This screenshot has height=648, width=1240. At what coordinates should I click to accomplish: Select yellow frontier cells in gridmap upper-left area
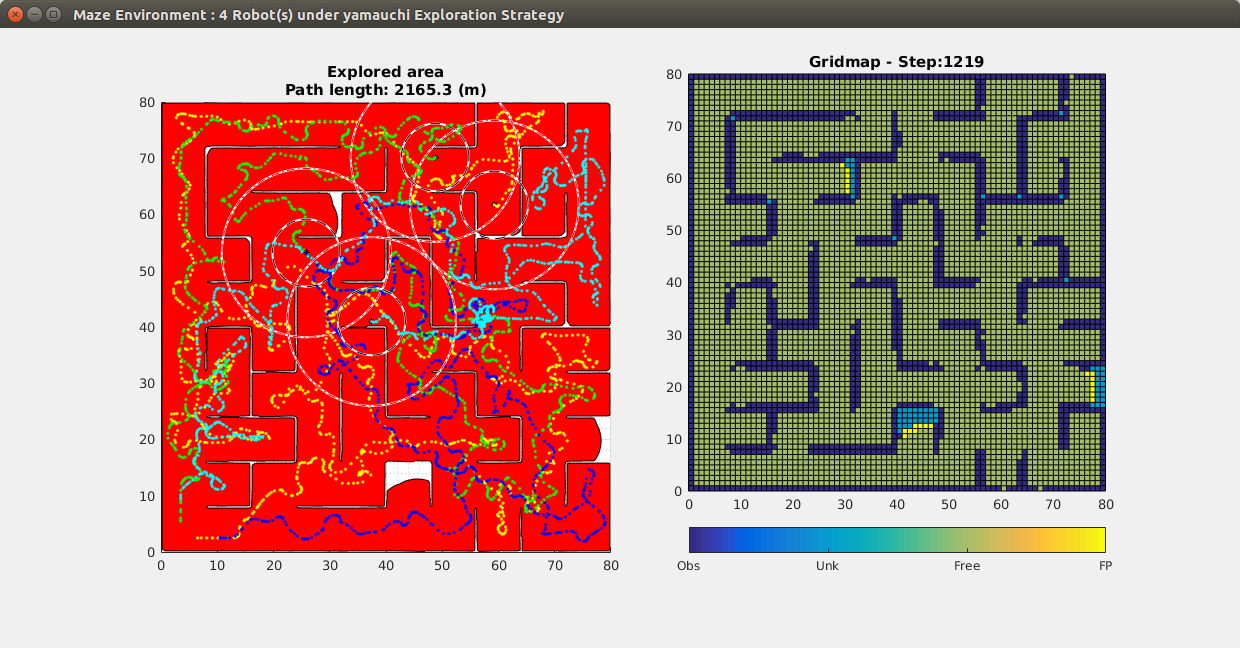[x=848, y=180]
